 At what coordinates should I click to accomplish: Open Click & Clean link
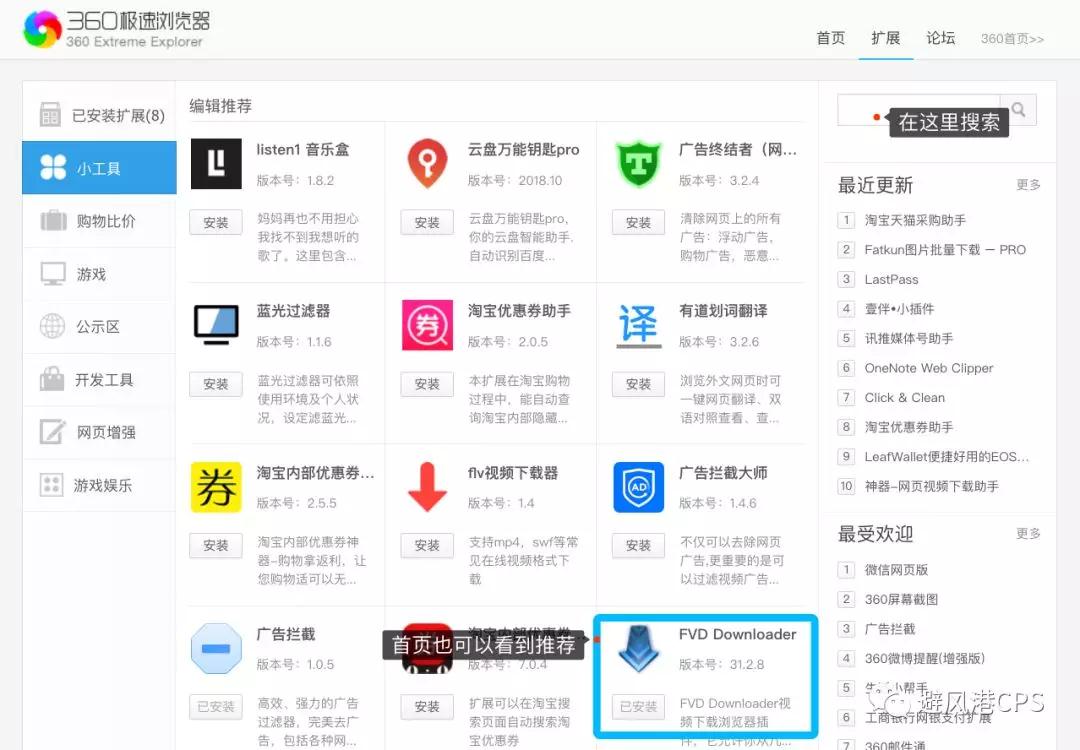[904, 398]
